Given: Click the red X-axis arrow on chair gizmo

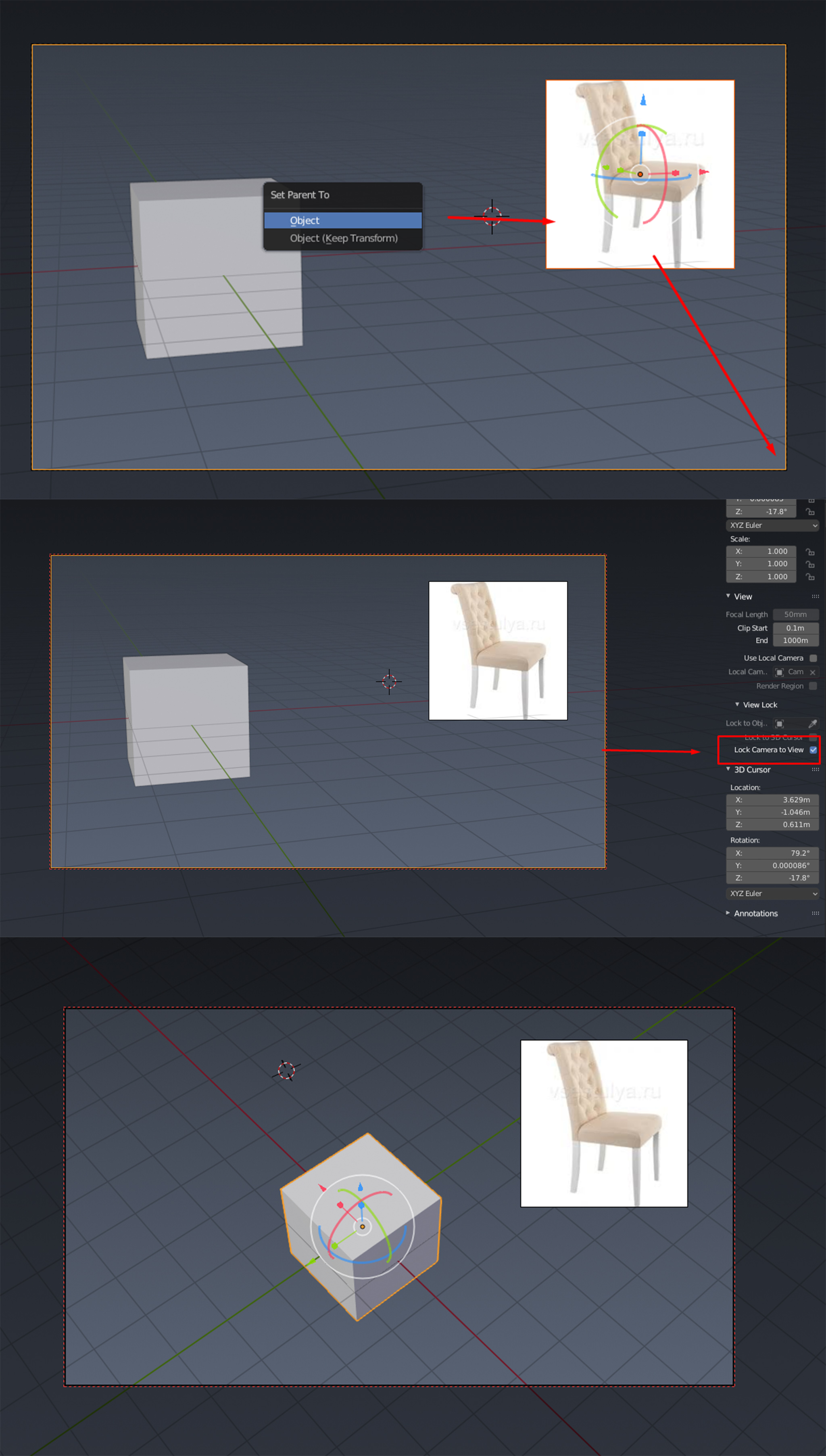Looking at the screenshot, I should click(x=703, y=172).
